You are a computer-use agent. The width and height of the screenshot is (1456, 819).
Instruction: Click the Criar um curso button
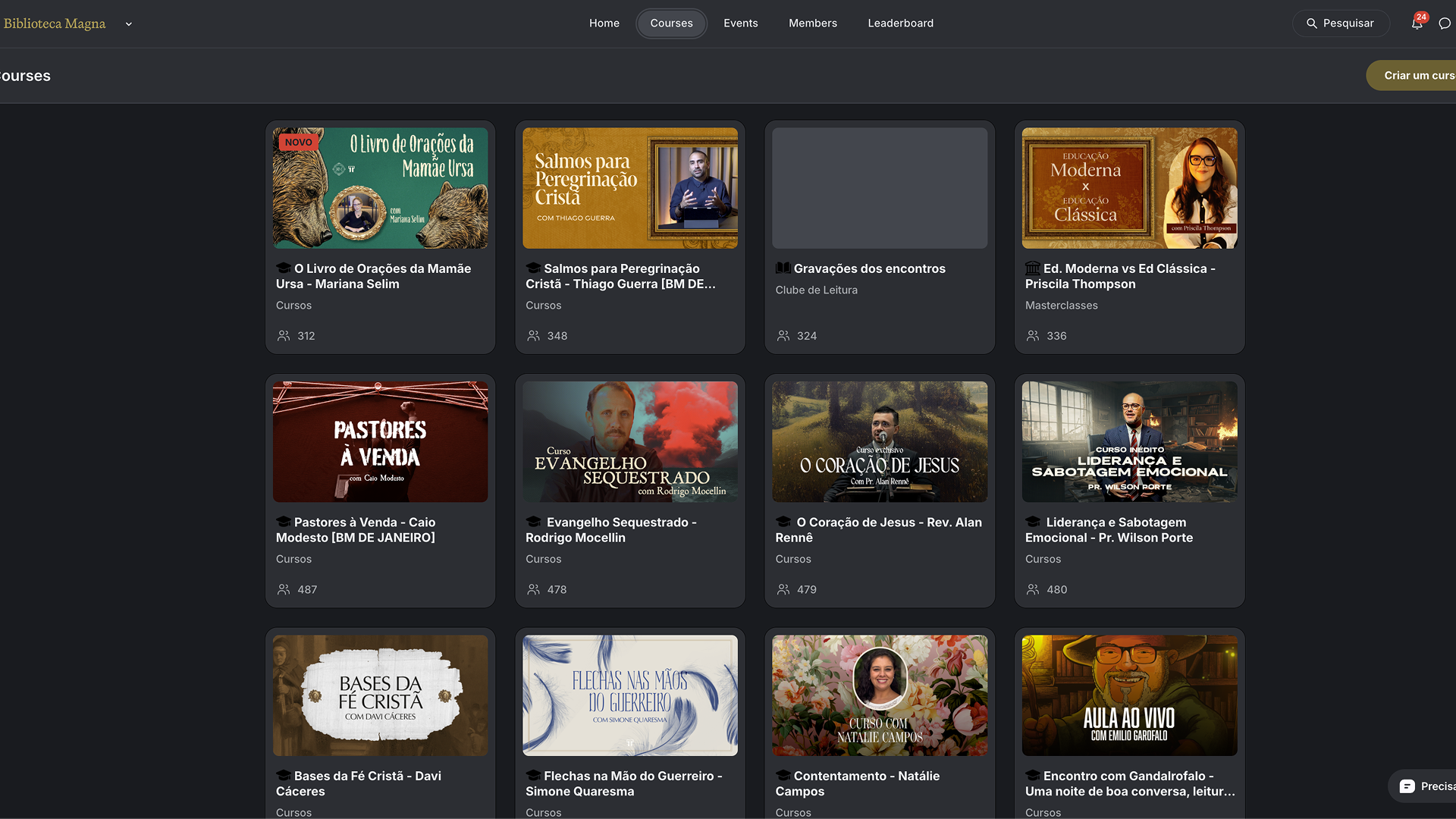tap(1411, 76)
